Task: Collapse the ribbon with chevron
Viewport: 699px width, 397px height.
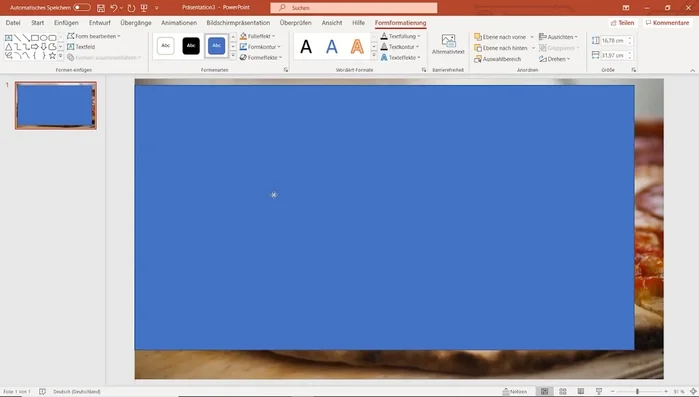Action: pyautogui.click(x=692, y=70)
